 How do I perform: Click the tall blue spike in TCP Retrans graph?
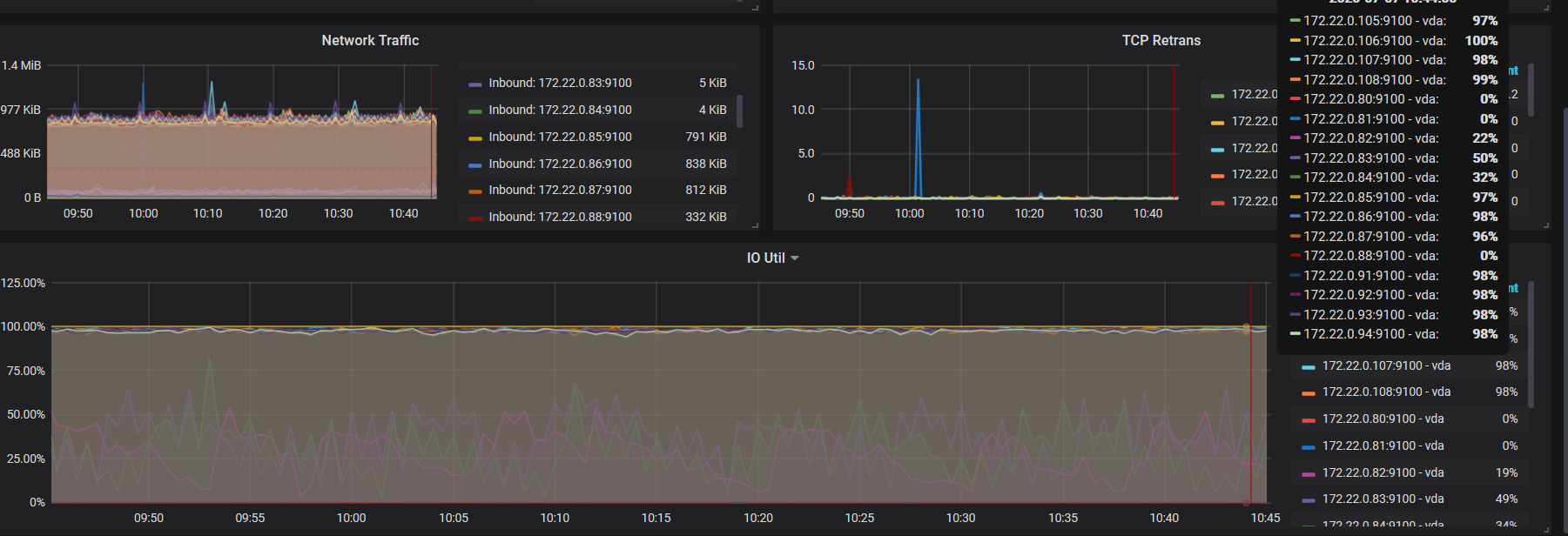918,131
